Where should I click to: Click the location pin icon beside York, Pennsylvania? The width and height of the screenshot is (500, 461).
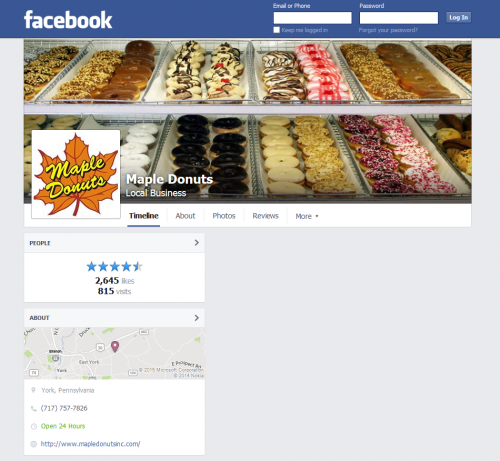tap(33, 390)
